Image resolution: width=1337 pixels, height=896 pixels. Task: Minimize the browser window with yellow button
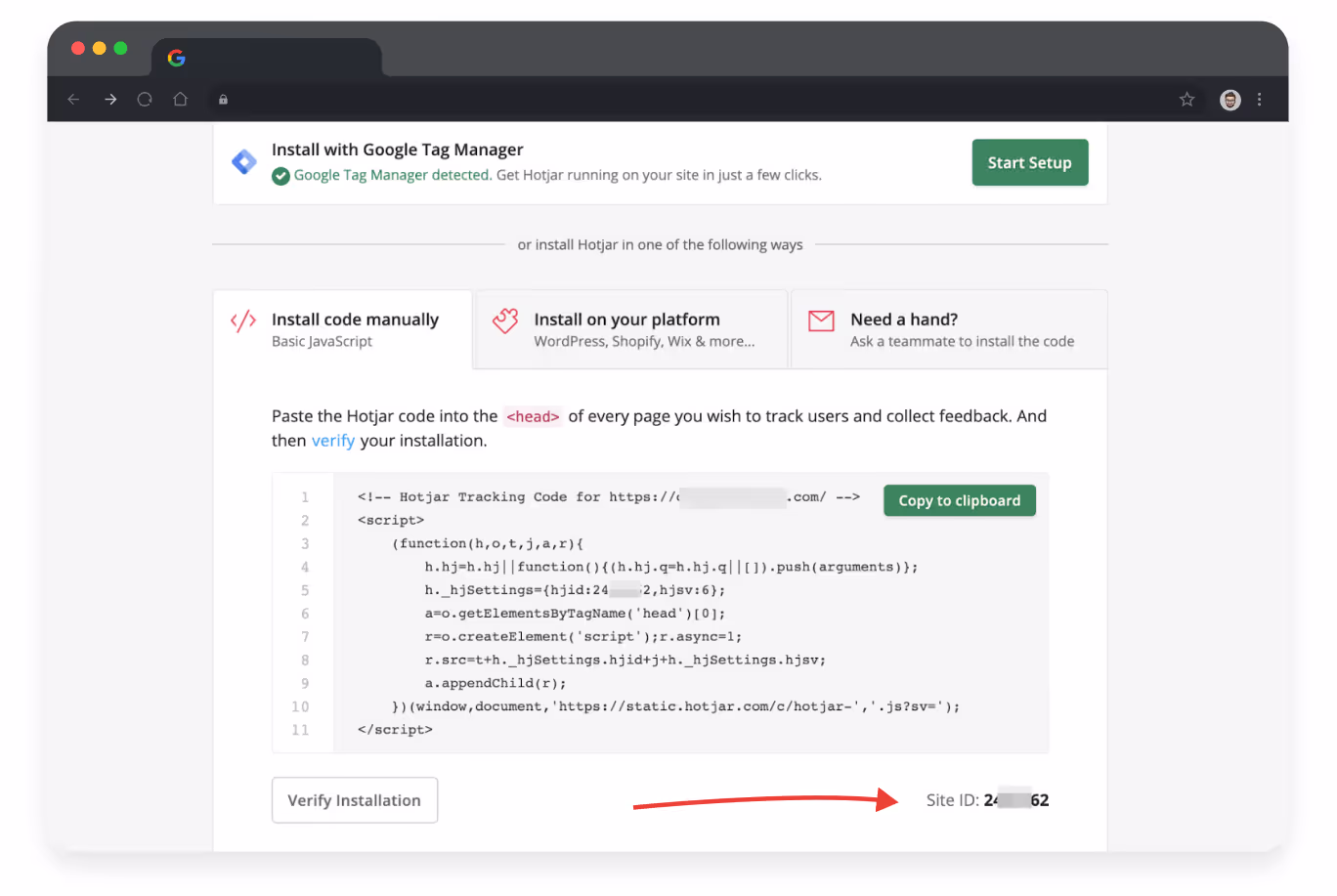[100, 48]
